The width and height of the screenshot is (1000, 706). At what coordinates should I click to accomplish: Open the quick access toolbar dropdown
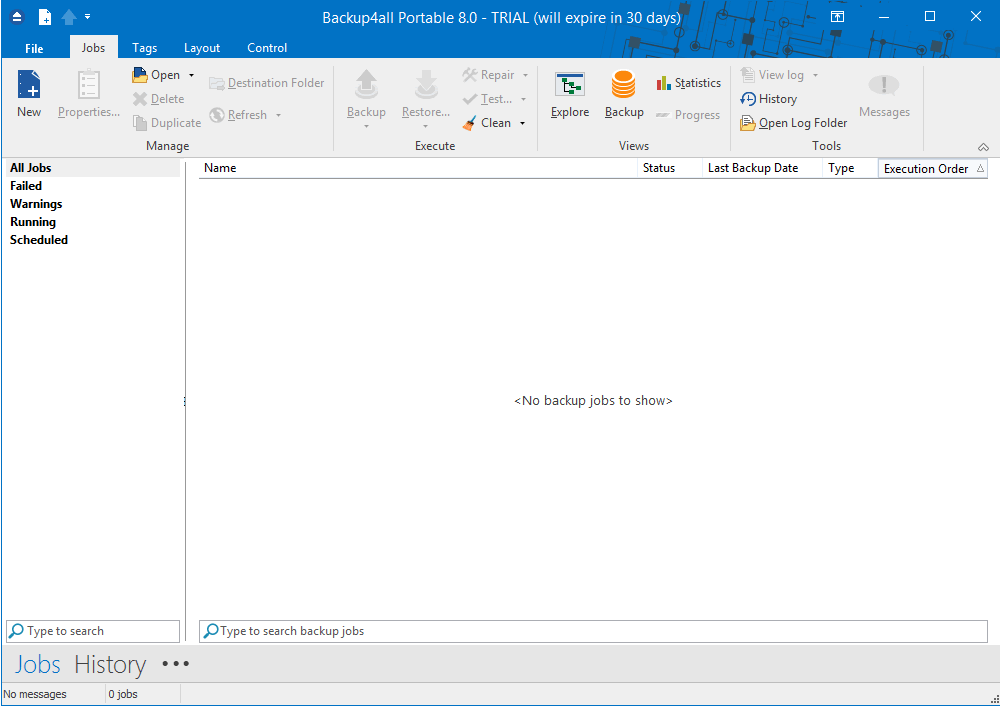88,17
